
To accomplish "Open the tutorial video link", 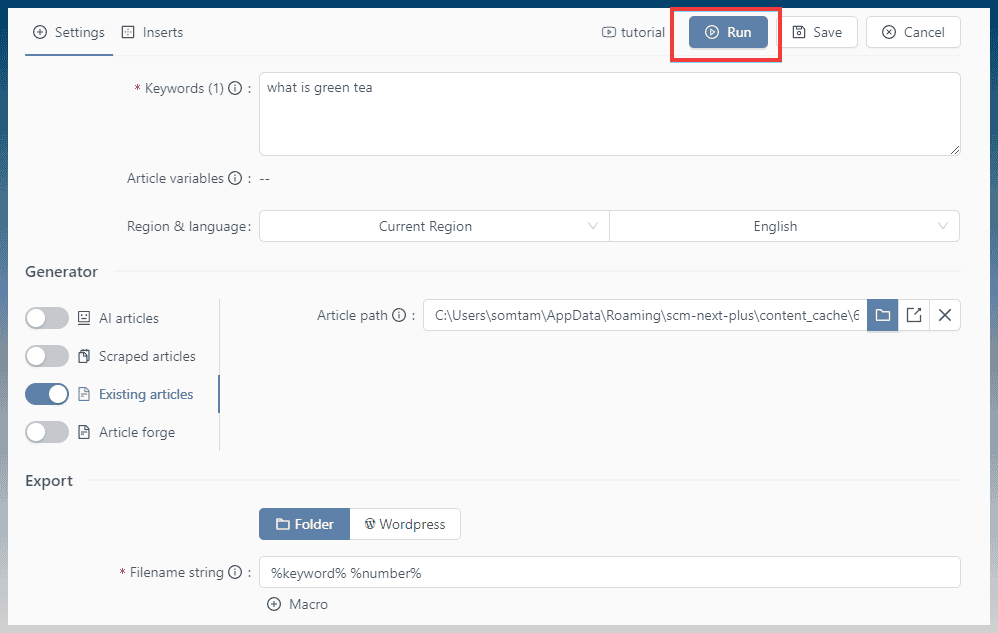I will tap(633, 32).
